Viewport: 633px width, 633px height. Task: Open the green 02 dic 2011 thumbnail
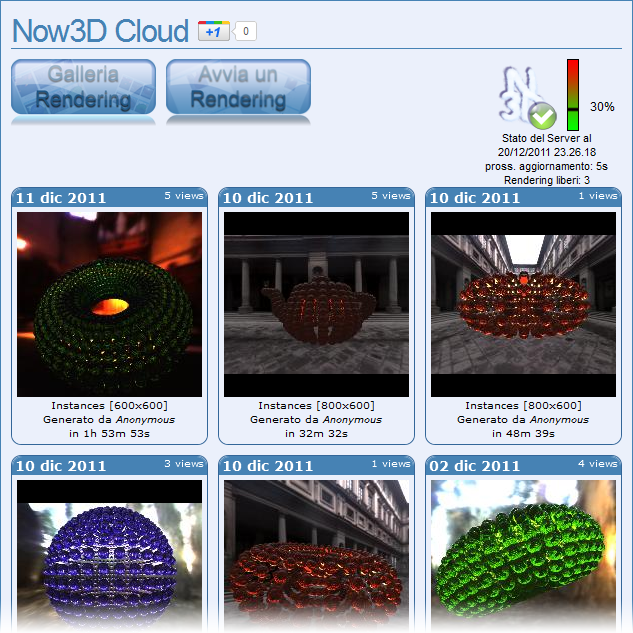point(524,556)
